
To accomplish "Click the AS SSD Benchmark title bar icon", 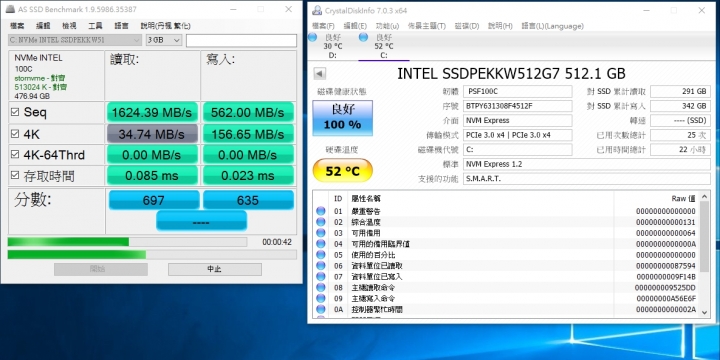I will 11,9.
